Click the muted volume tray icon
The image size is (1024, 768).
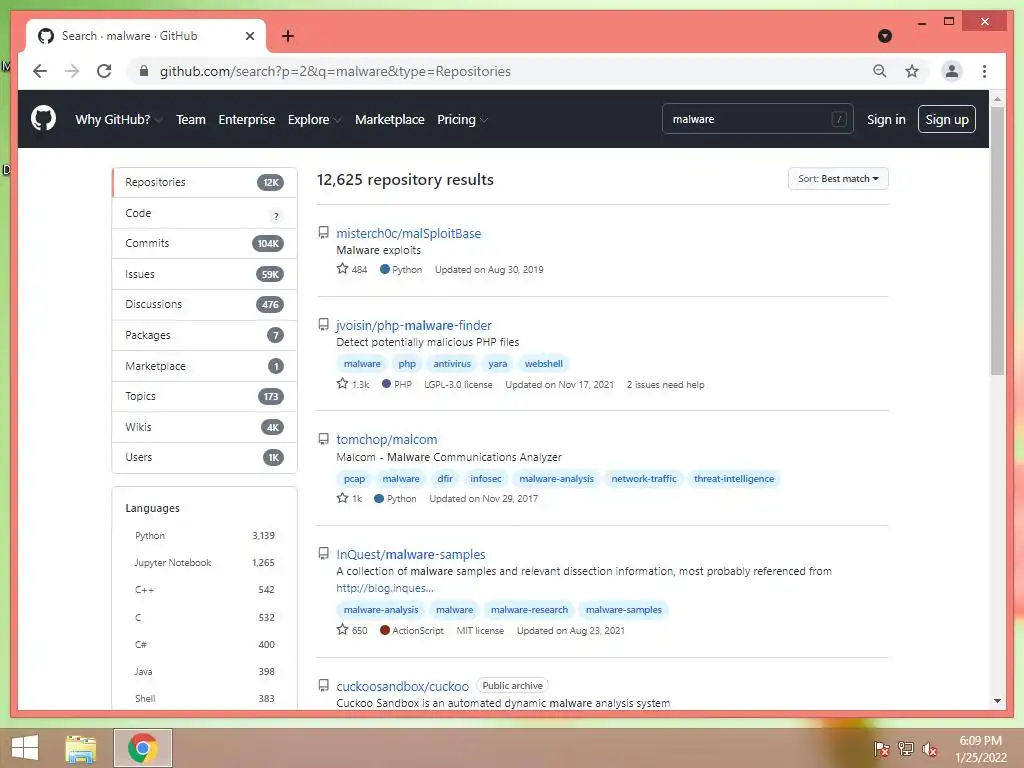(929, 749)
